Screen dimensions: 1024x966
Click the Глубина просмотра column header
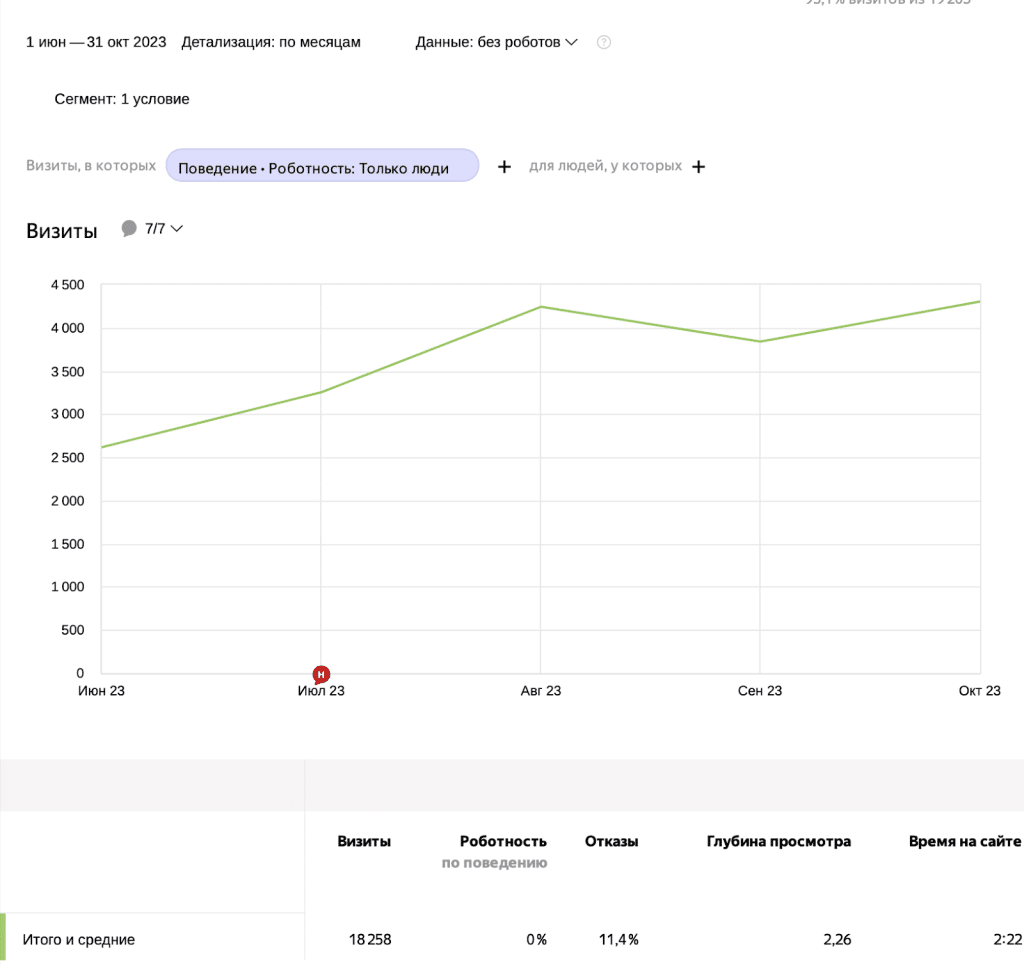[778, 841]
